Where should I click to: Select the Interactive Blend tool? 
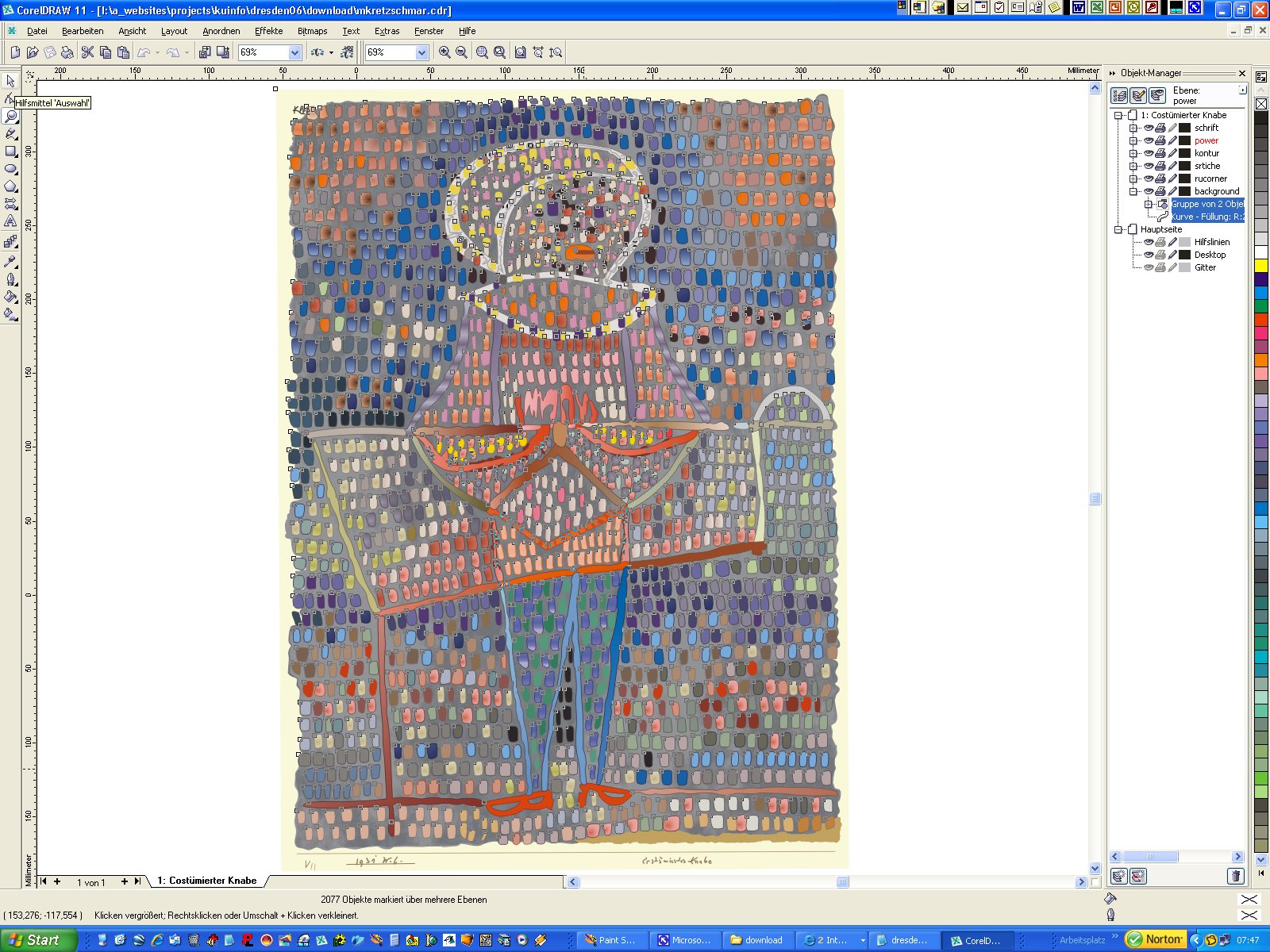pos(10,241)
